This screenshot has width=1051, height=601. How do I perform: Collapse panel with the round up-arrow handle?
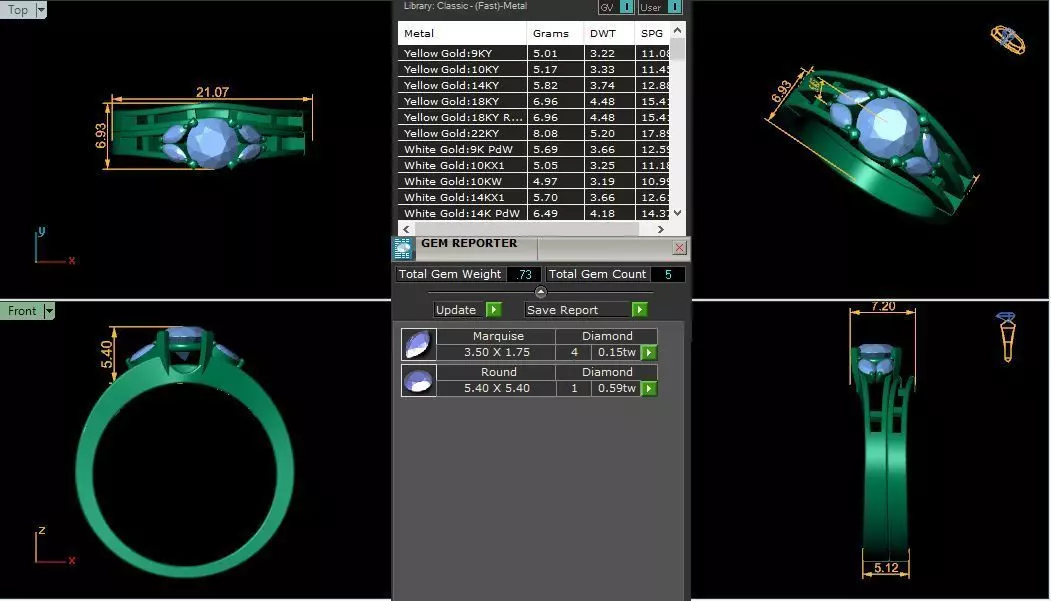tap(541, 292)
